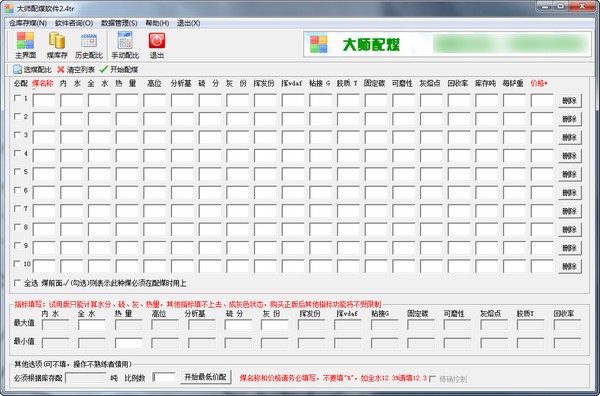Image resolution: width=600 pixels, height=396 pixels.
Task: Click 删除 button for row 2
Action: pyautogui.click(x=570, y=119)
